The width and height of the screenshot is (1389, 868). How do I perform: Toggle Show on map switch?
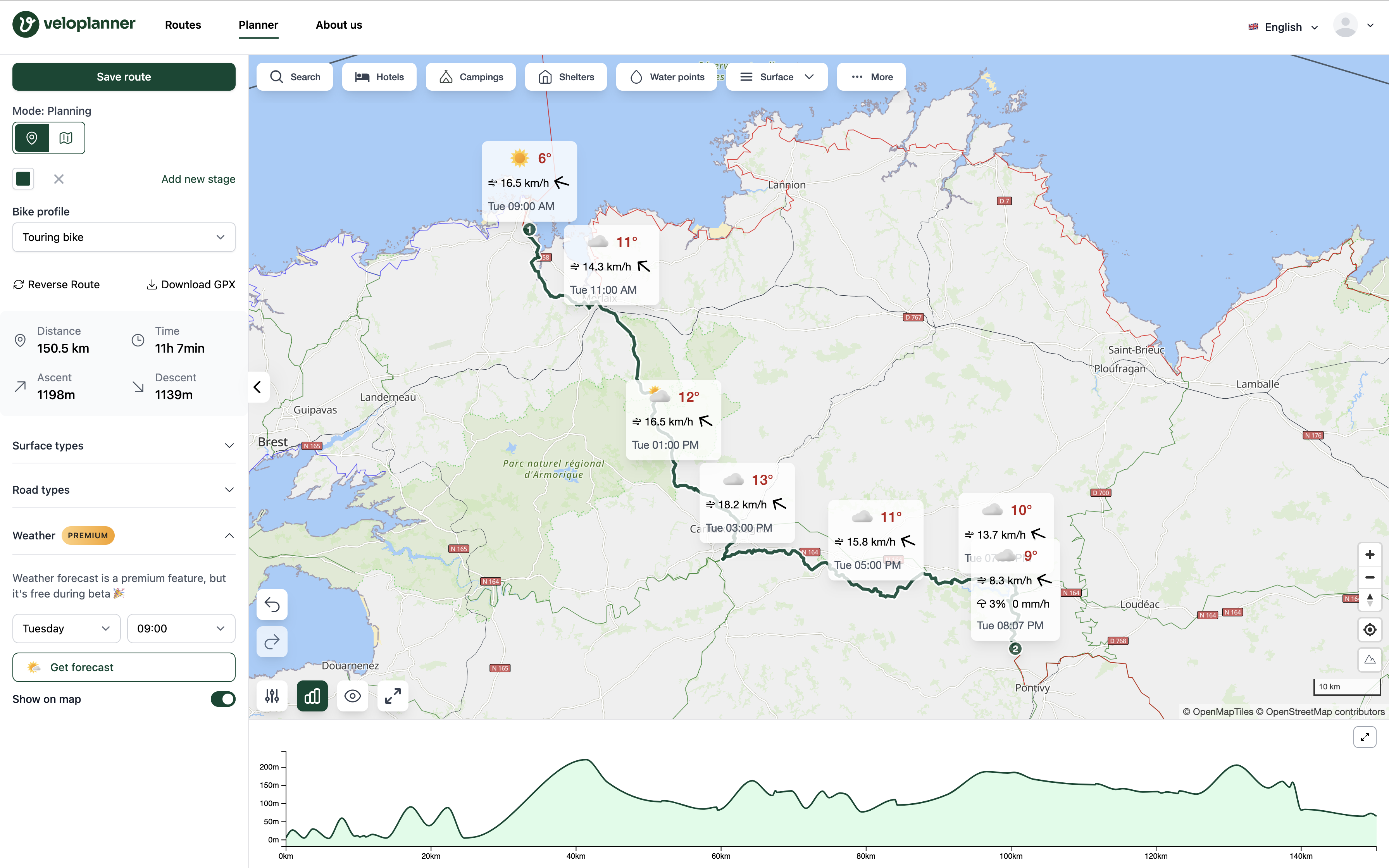point(223,699)
